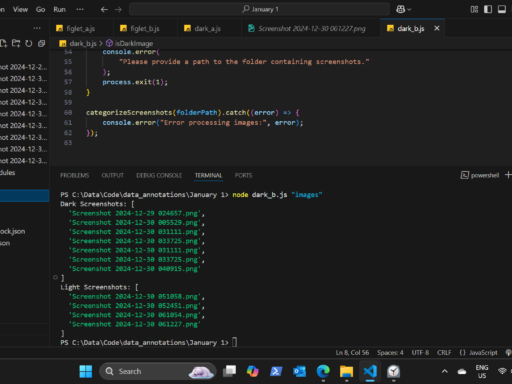Open the Explorer views and more actions ellipsis

(37, 28)
